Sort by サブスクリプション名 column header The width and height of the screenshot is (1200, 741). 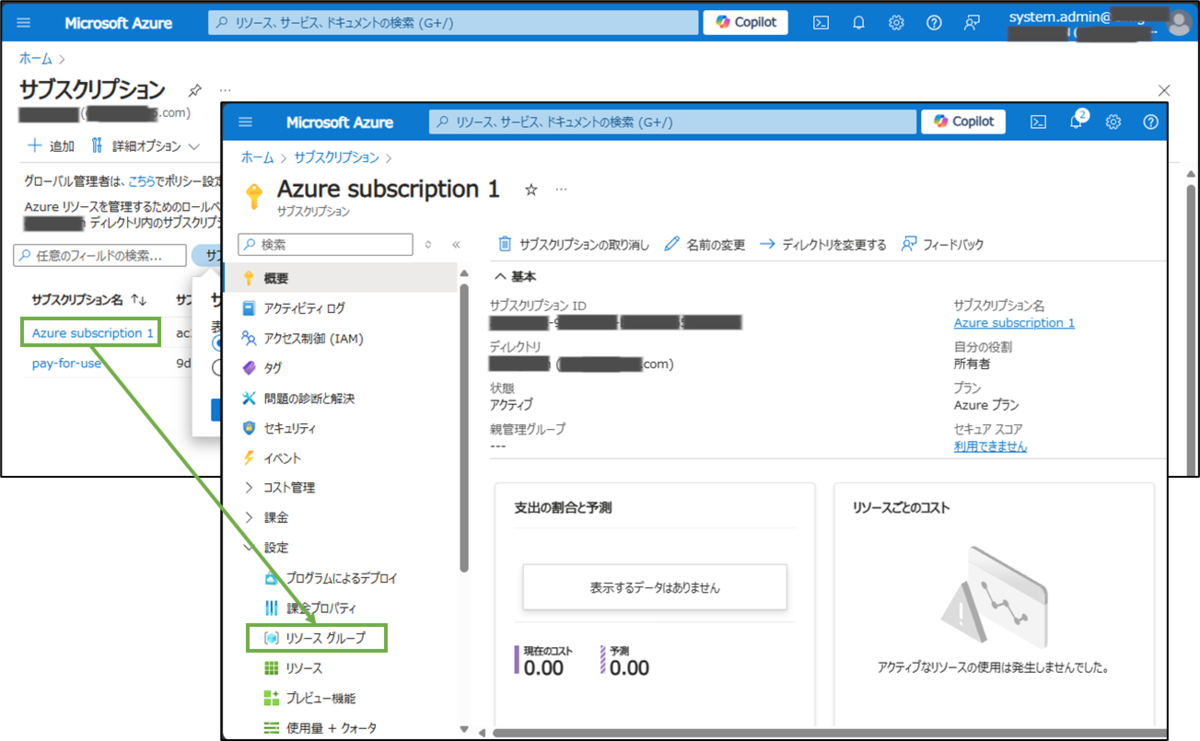tap(89, 299)
